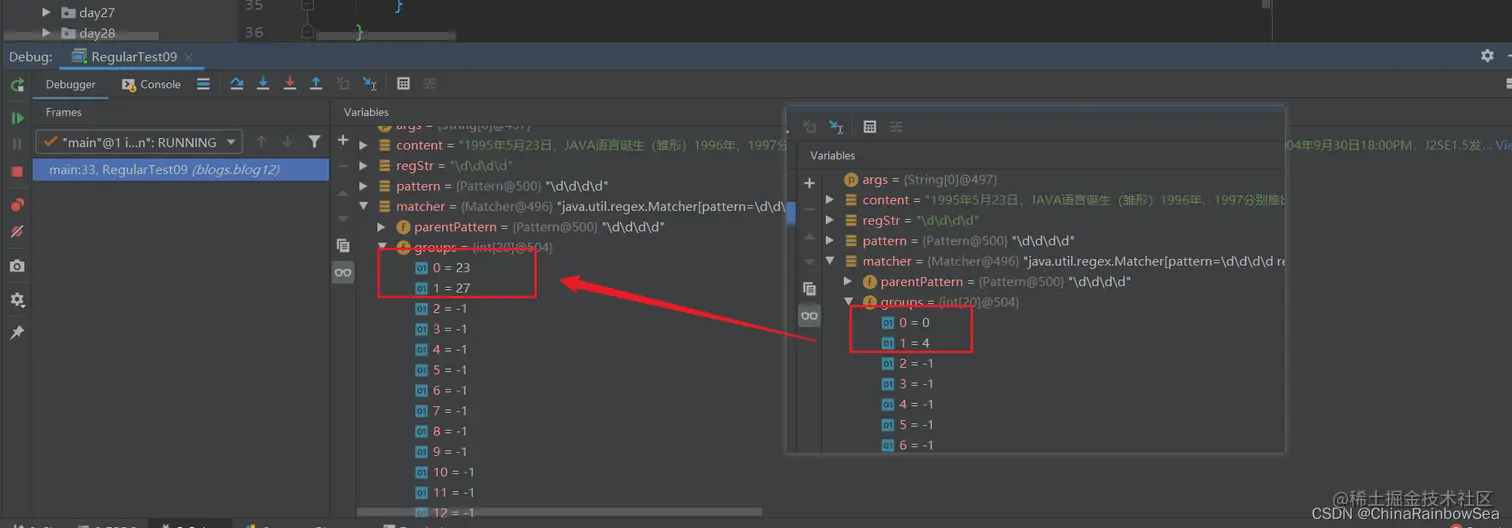
Task: Expand the pattern node in the main Variables panel
Action: [364, 186]
